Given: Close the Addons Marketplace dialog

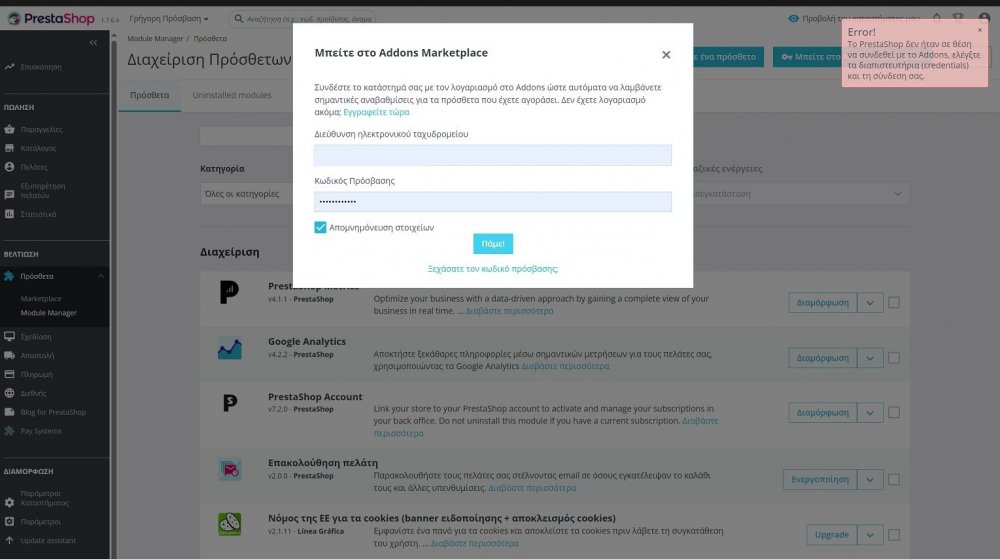Looking at the screenshot, I should pos(666,55).
